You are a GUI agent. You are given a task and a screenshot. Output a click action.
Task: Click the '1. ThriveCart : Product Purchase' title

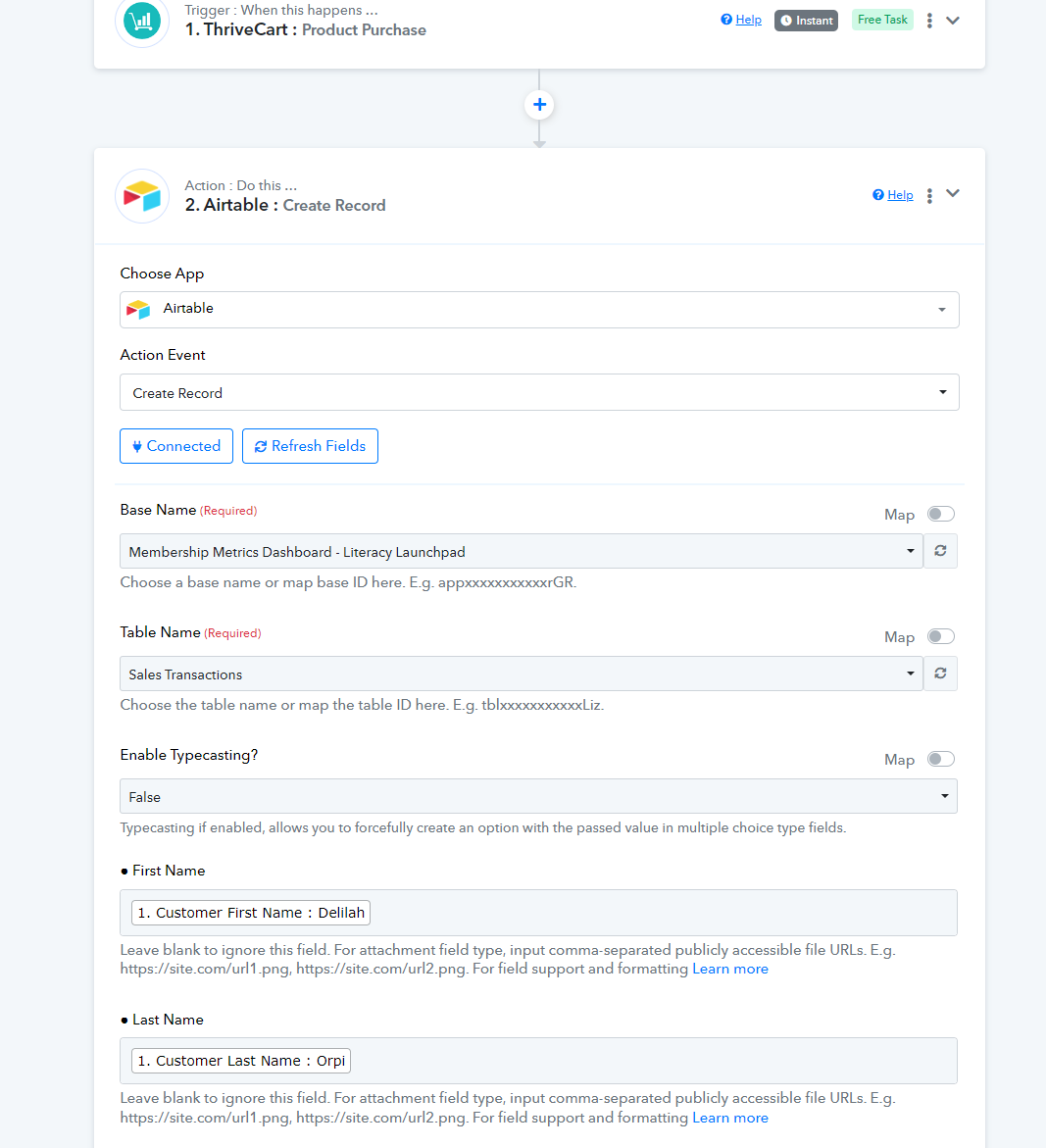305,30
